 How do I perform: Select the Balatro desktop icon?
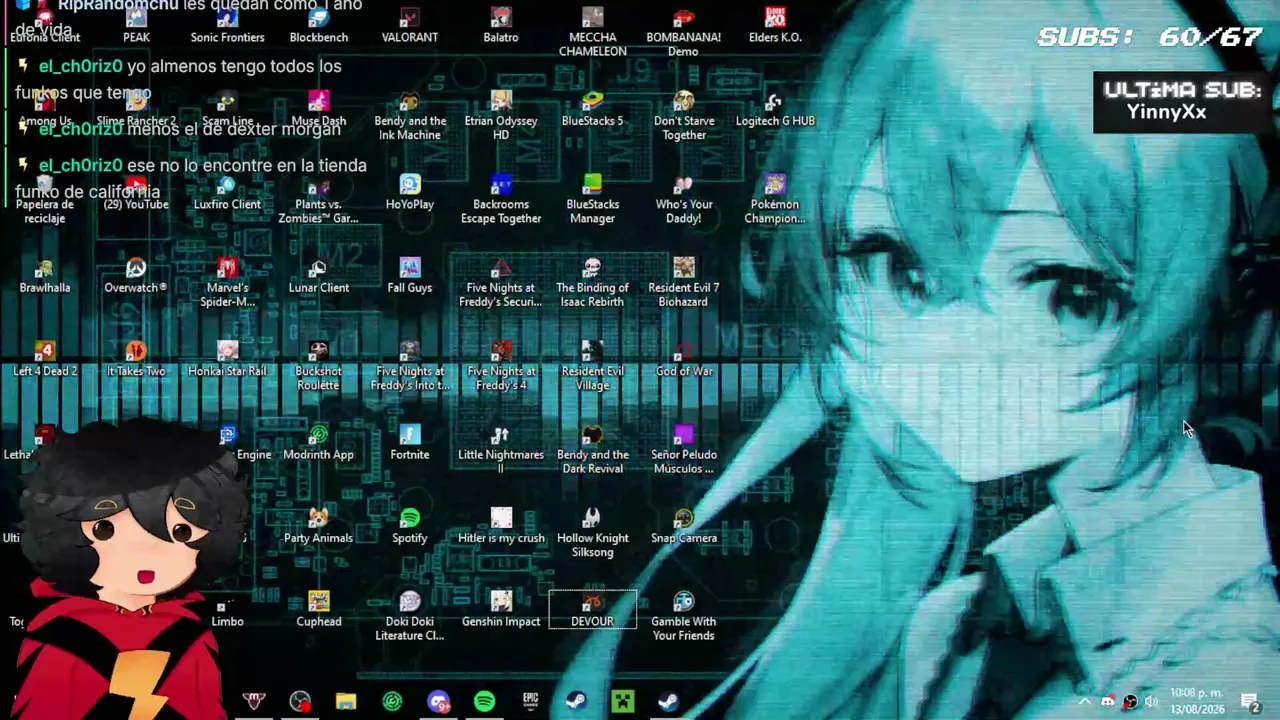501,26
